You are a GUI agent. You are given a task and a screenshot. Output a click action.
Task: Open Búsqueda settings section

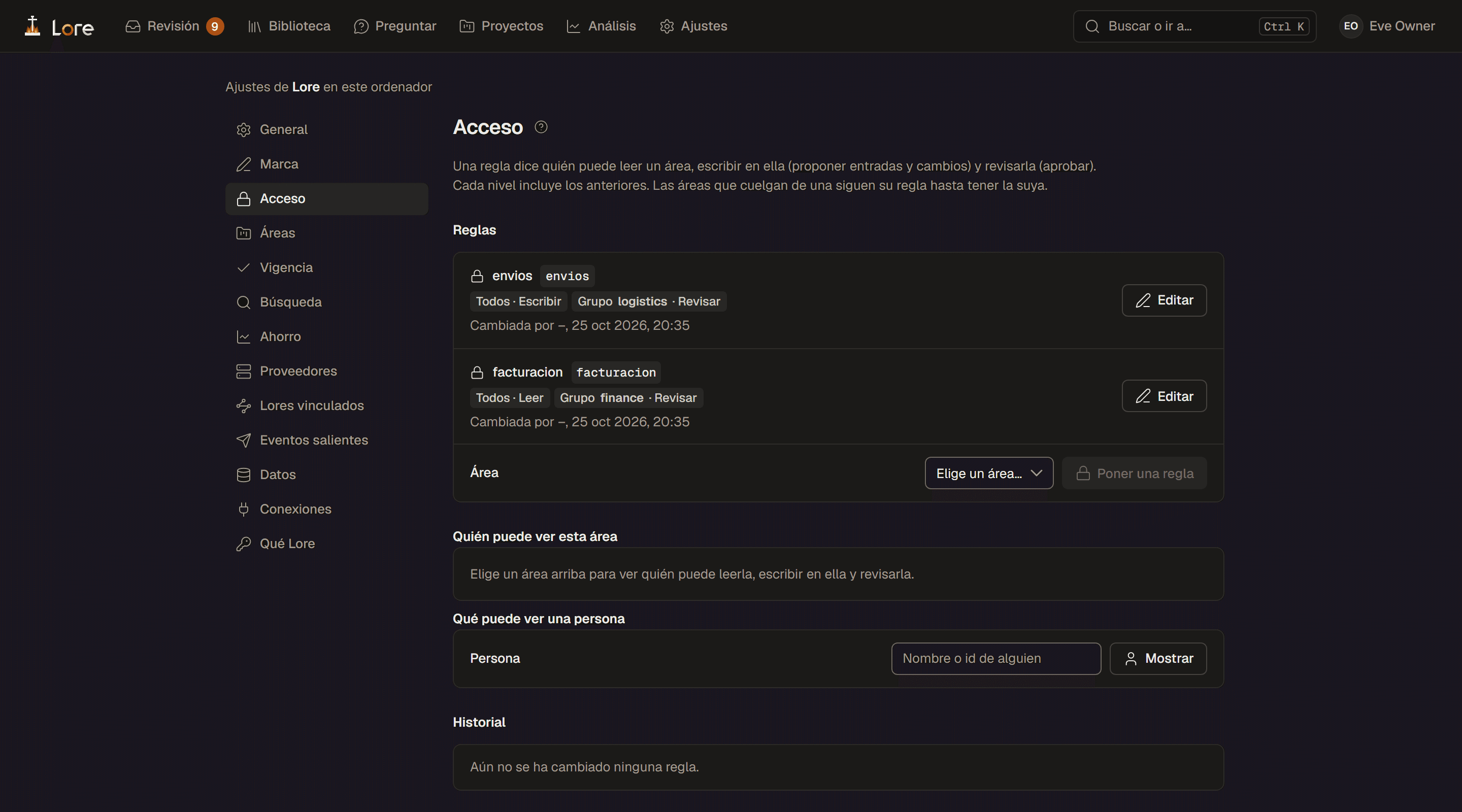click(326, 302)
